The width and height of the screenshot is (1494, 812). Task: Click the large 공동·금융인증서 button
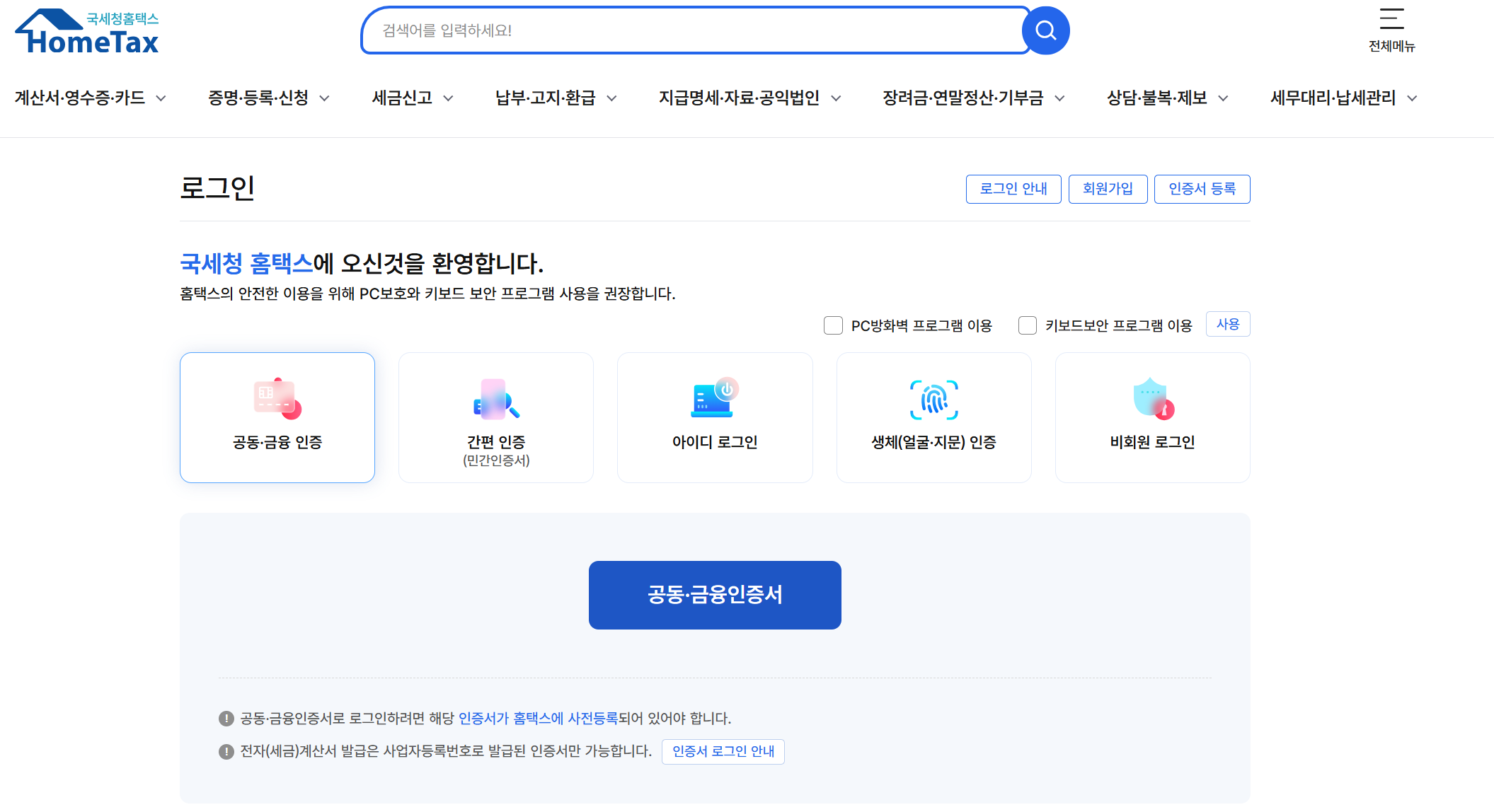[715, 595]
